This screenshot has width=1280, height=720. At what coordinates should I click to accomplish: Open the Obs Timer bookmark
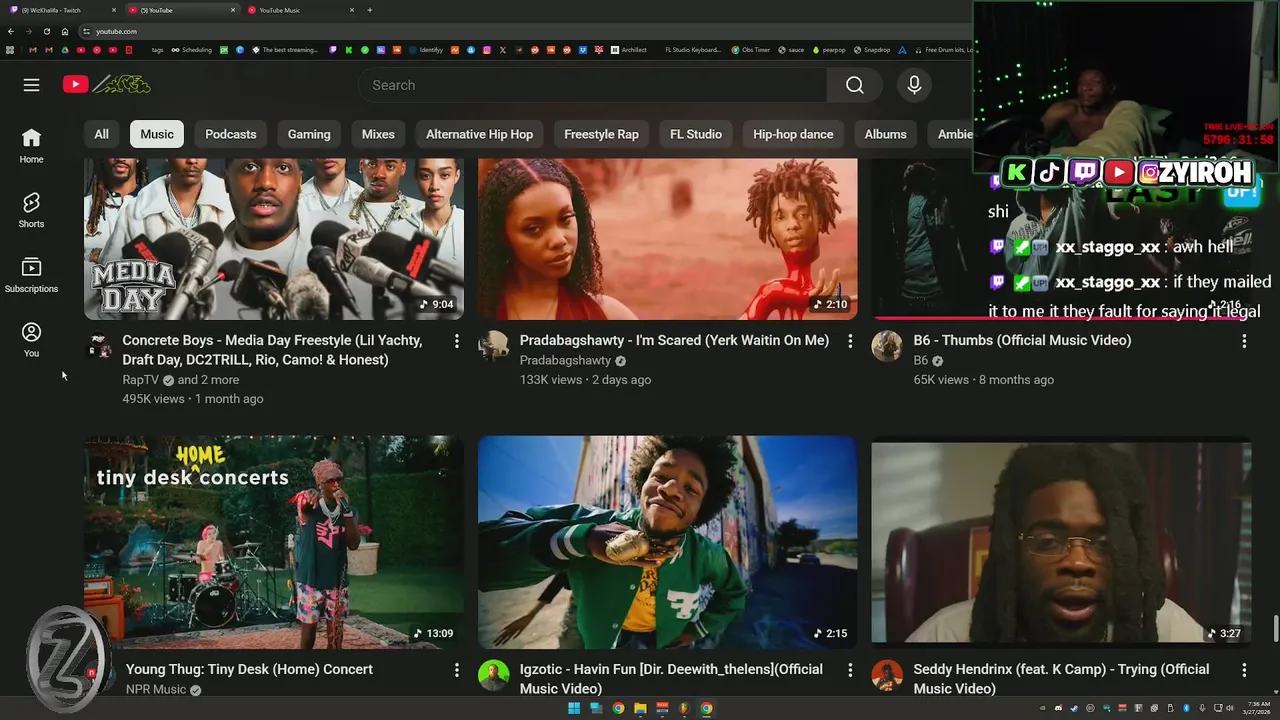point(750,49)
